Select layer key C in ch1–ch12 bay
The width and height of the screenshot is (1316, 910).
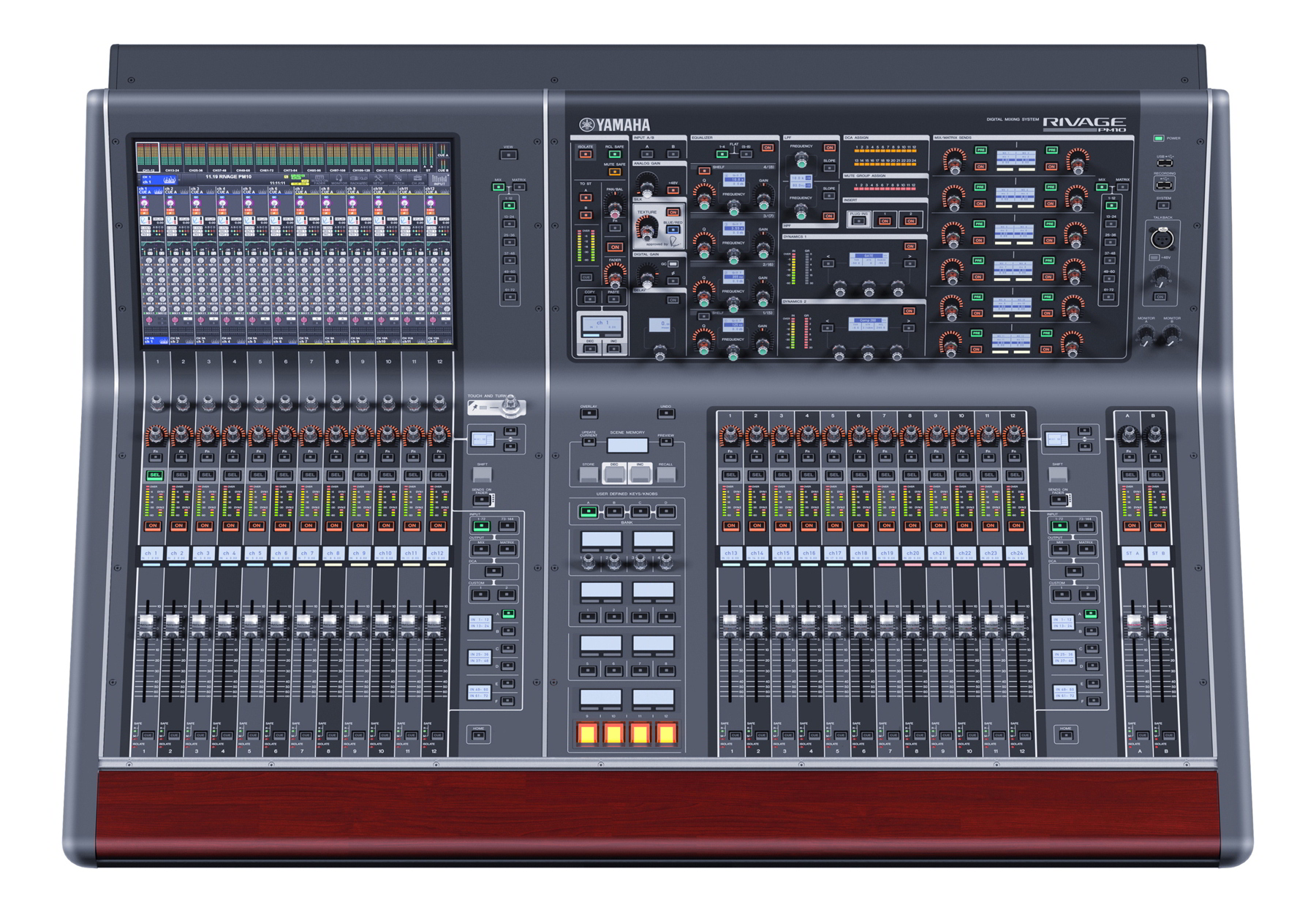[x=508, y=649]
